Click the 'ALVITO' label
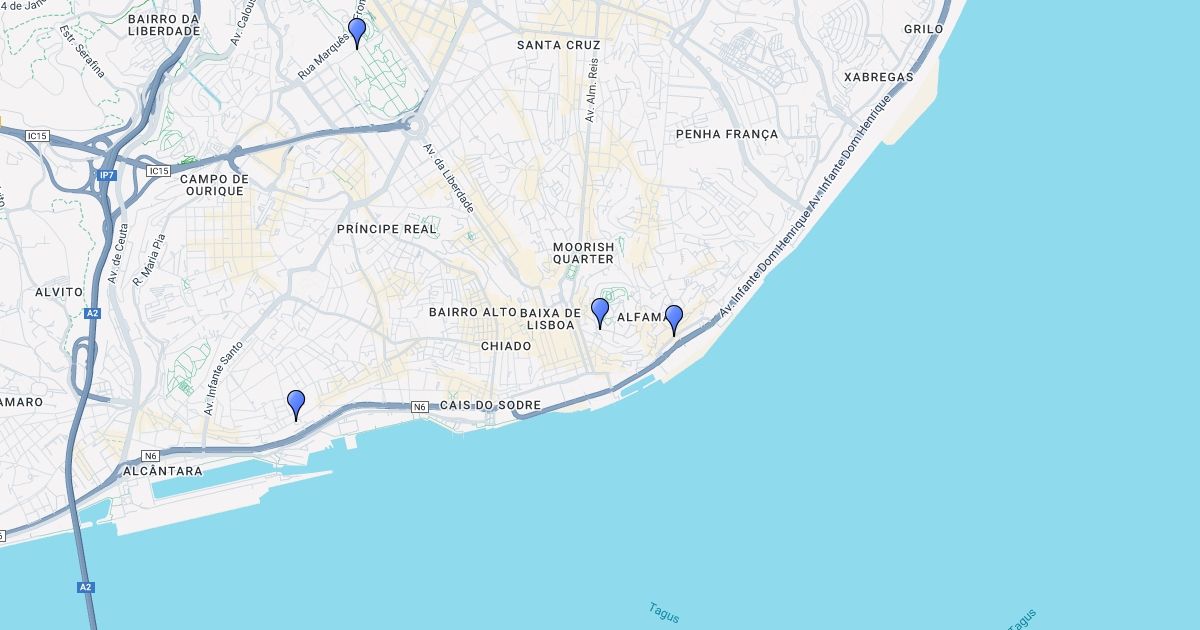1200x630 pixels. coord(58,292)
